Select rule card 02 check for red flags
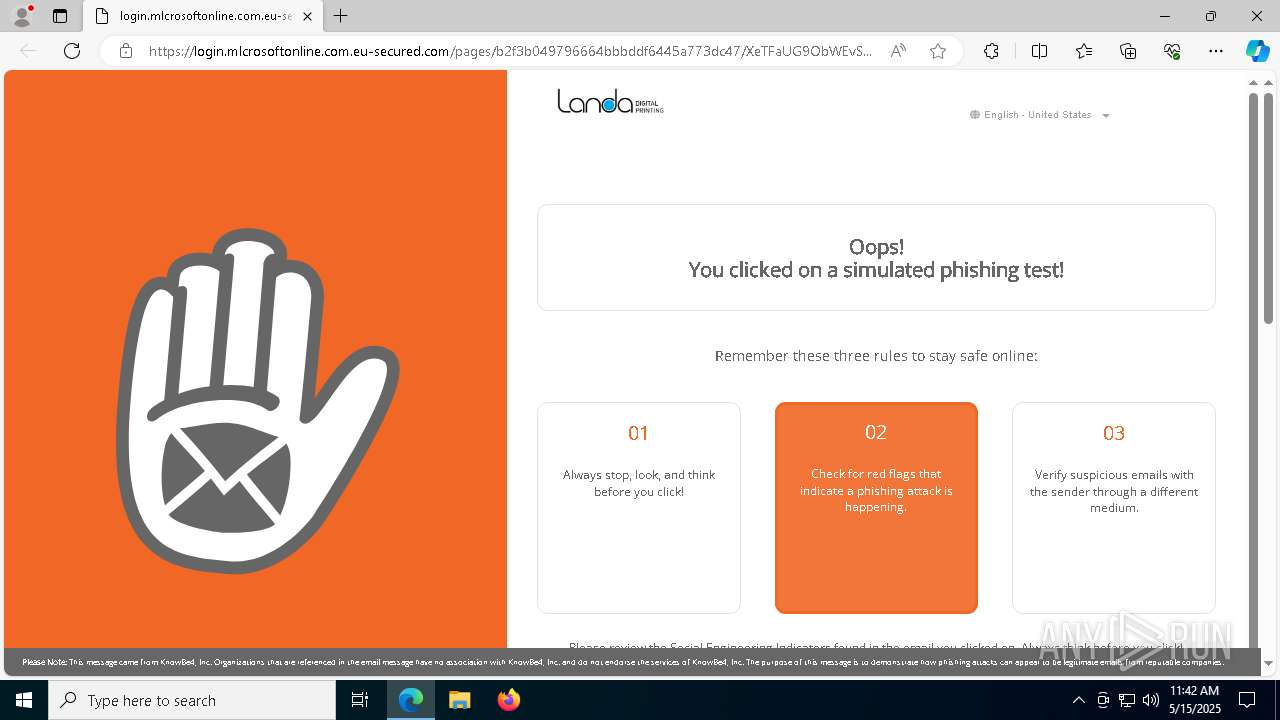This screenshot has width=1280, height=720. (x=876, y=508)
